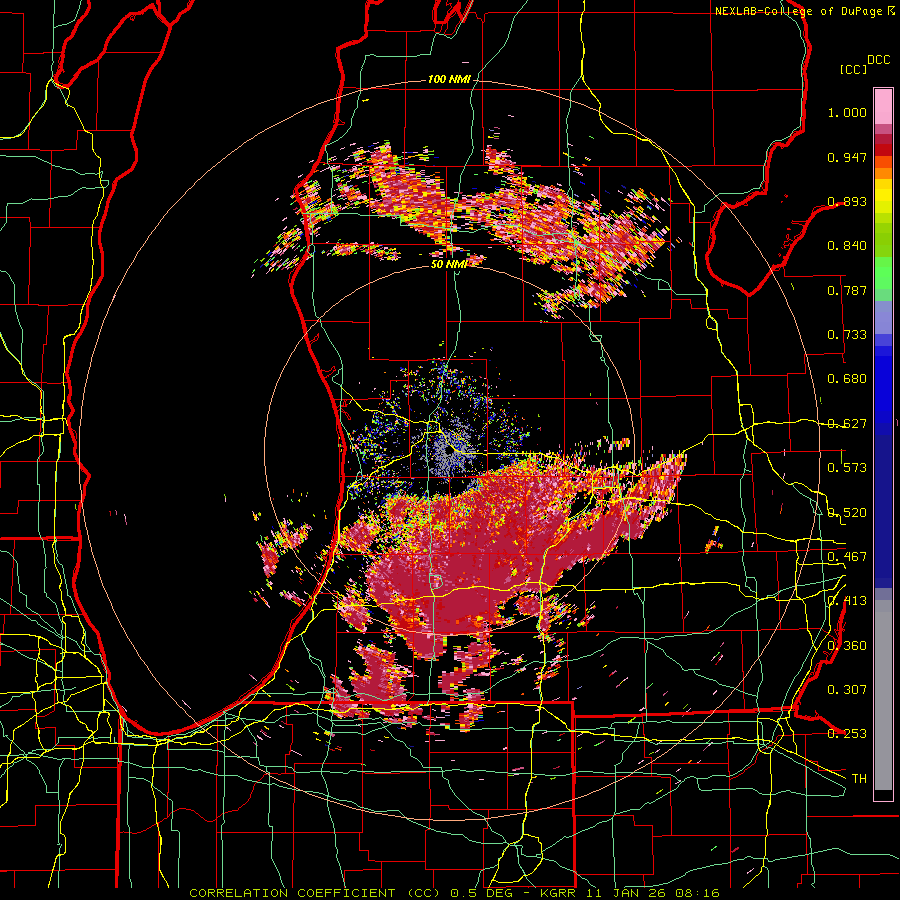
Task: Click the 0.307 legend value
Action: (x=847, y=690)
